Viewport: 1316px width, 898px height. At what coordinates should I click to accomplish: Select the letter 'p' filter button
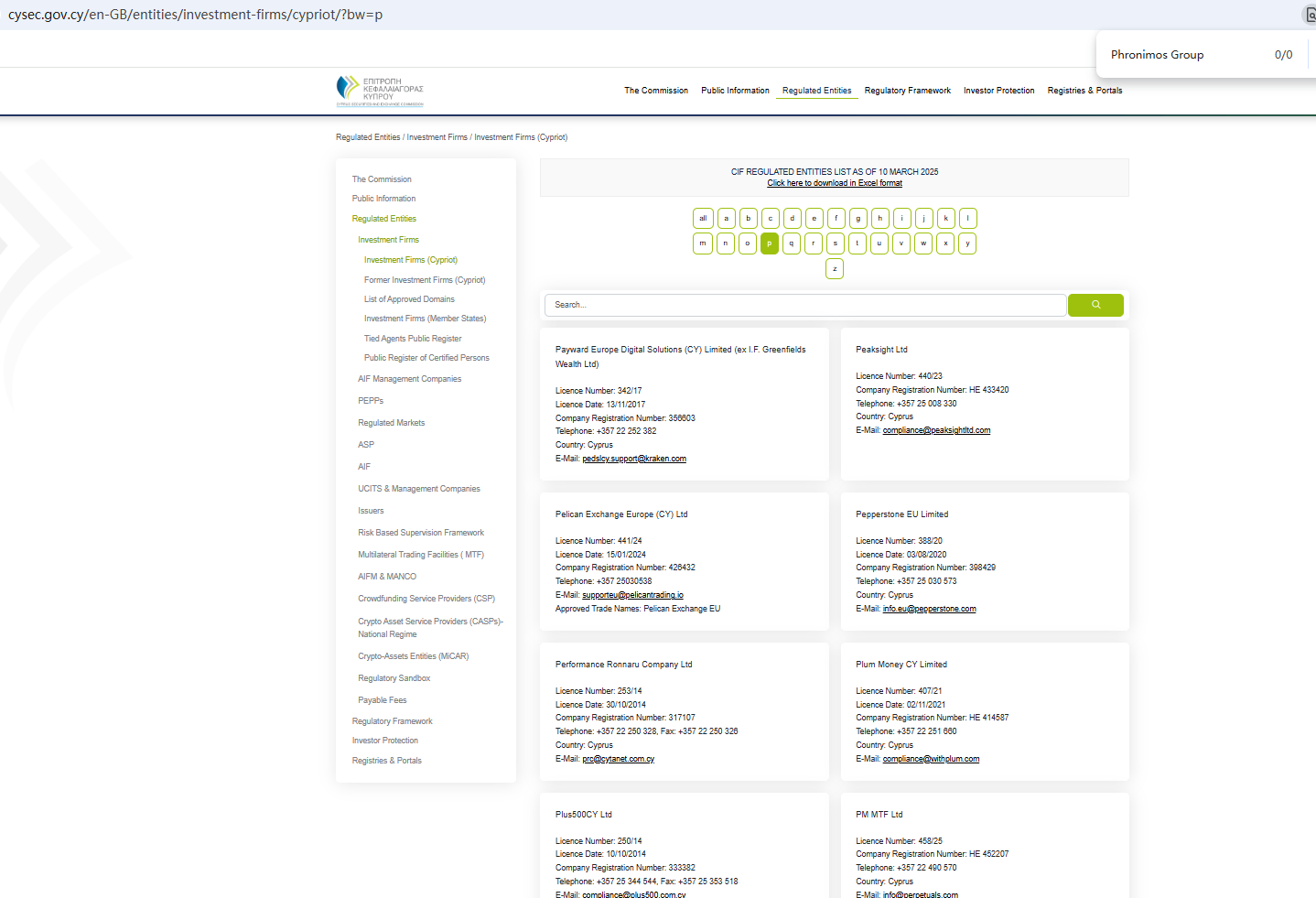769,243
